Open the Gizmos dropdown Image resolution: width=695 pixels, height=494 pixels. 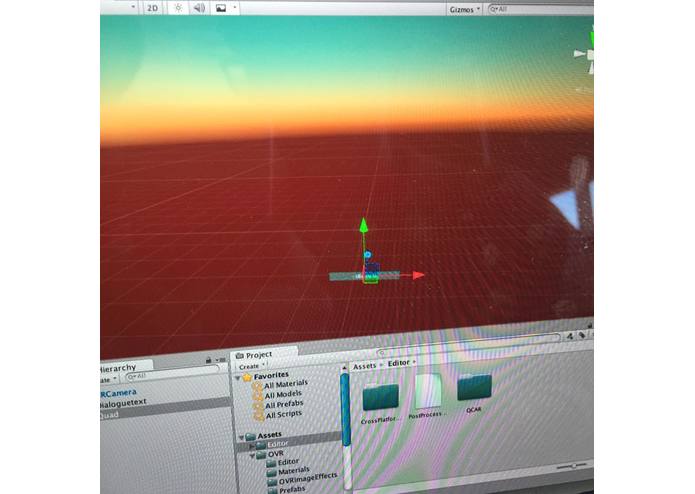[x=465, y=9]
